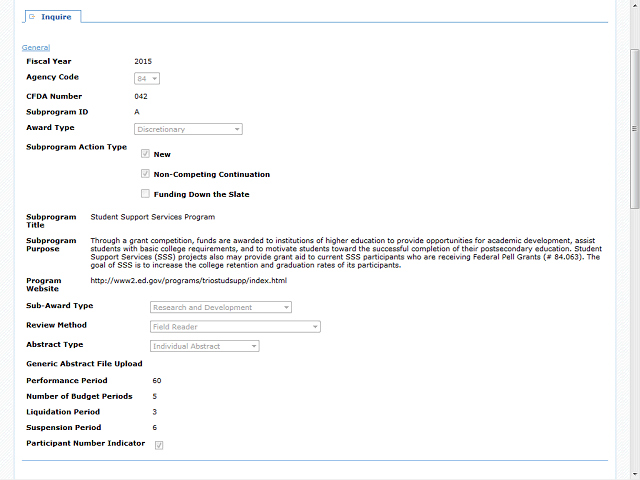
Task: Expand the Award Type Discretionary dropdown
Action: (188, 129)
